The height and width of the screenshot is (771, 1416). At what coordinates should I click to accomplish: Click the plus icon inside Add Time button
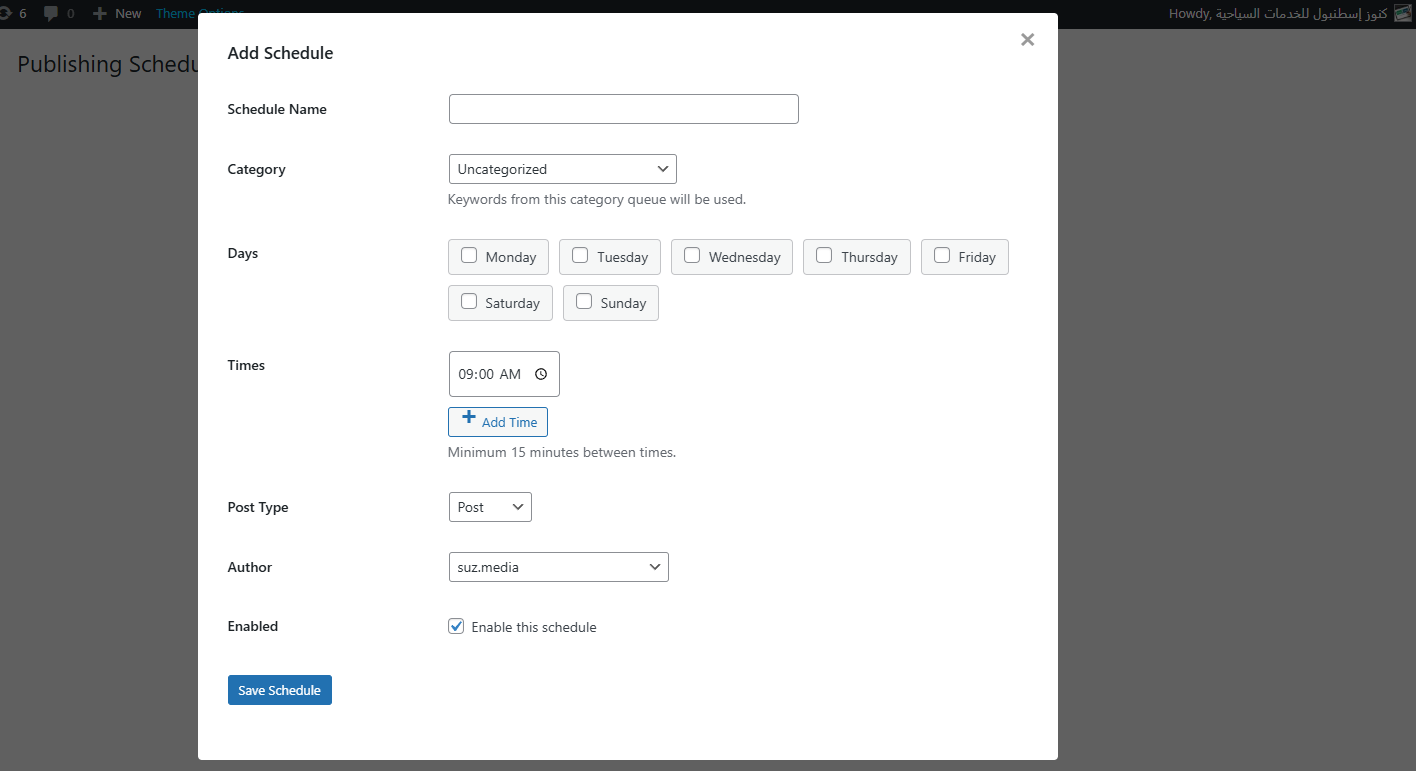(x=469, y=419)
